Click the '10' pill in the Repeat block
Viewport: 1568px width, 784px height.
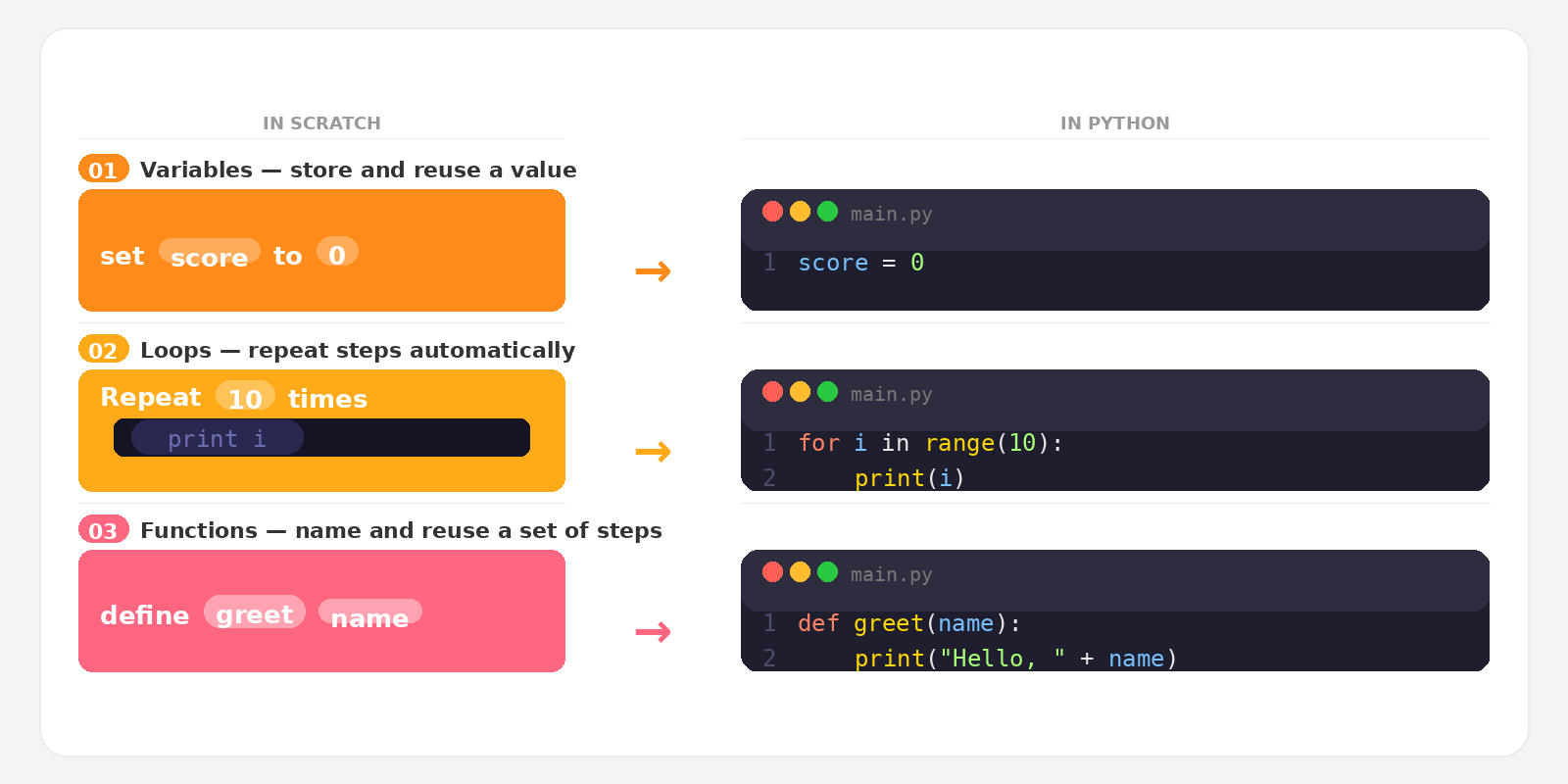(x=245, y=396)
